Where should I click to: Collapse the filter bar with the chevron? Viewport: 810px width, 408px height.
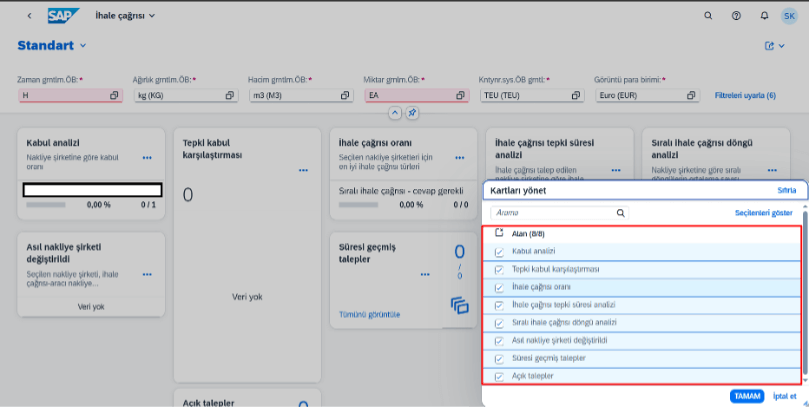(395, 114)
